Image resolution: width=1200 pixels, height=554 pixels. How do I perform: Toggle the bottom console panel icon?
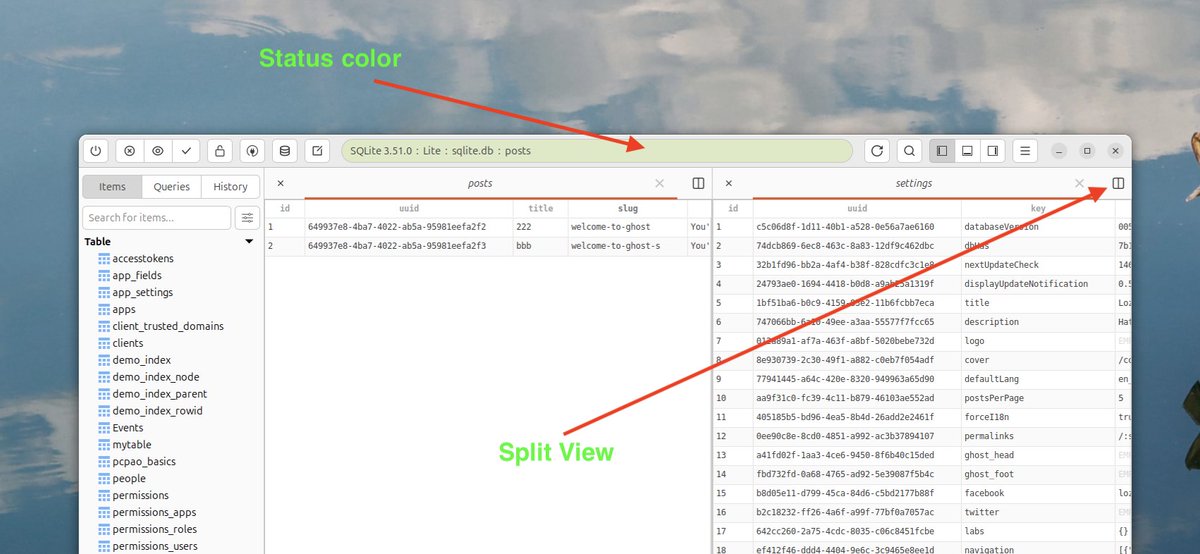967,151
